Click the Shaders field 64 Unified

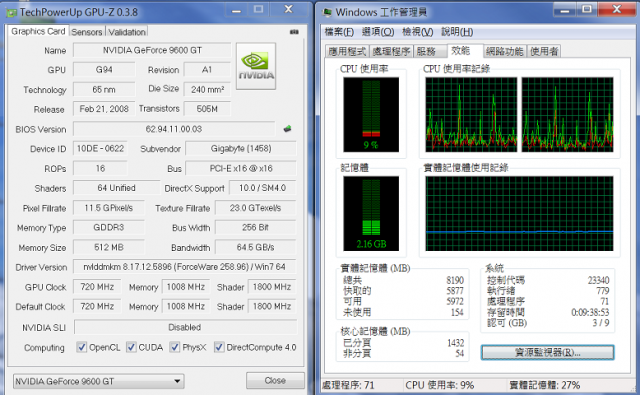tap(117, 188)
